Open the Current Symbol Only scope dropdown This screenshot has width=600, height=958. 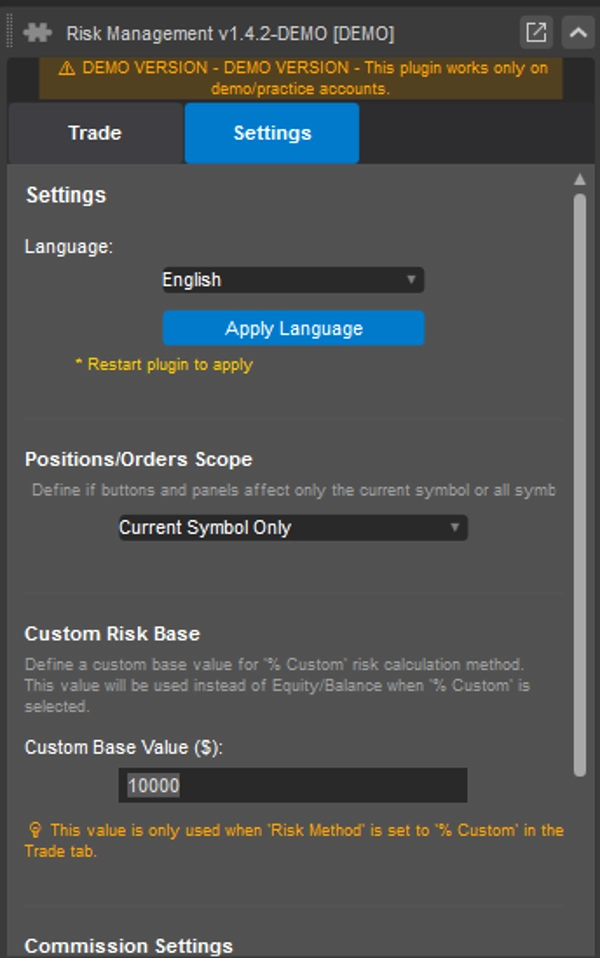tap(293, 528)
